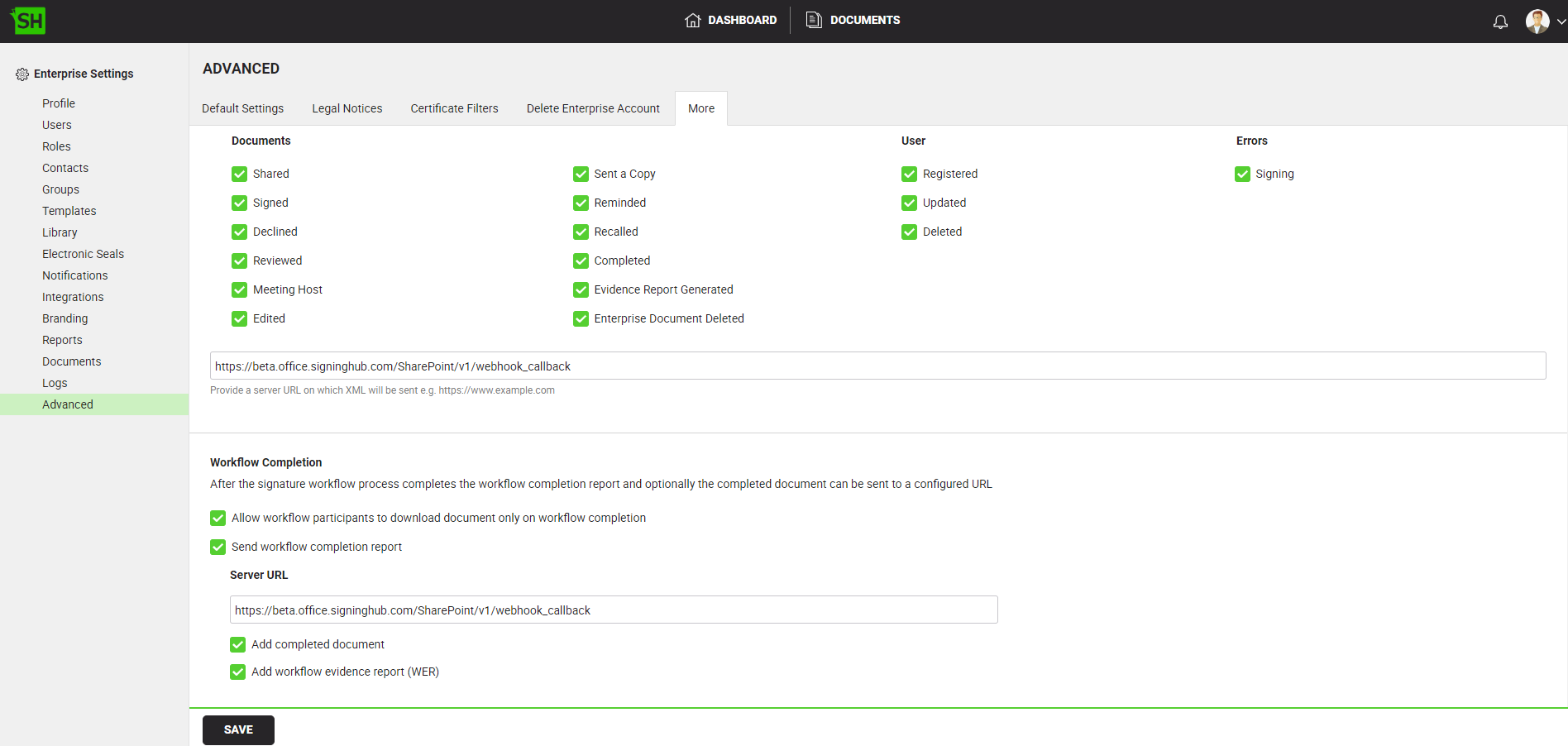This screenshot has height=746, width=1568.
Task: Click the Documents page icon
Action: coord(814,21)
